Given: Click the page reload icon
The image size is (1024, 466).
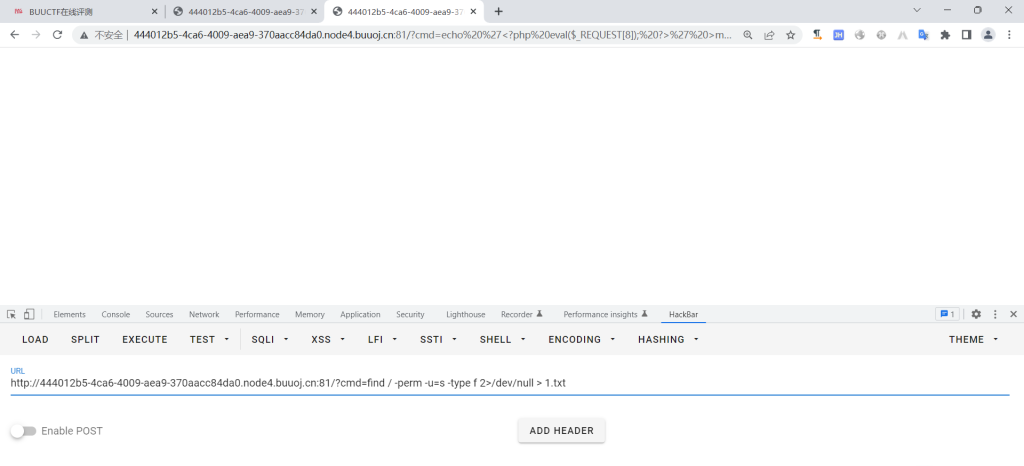Looking at the screenshot, I should 57,34.
